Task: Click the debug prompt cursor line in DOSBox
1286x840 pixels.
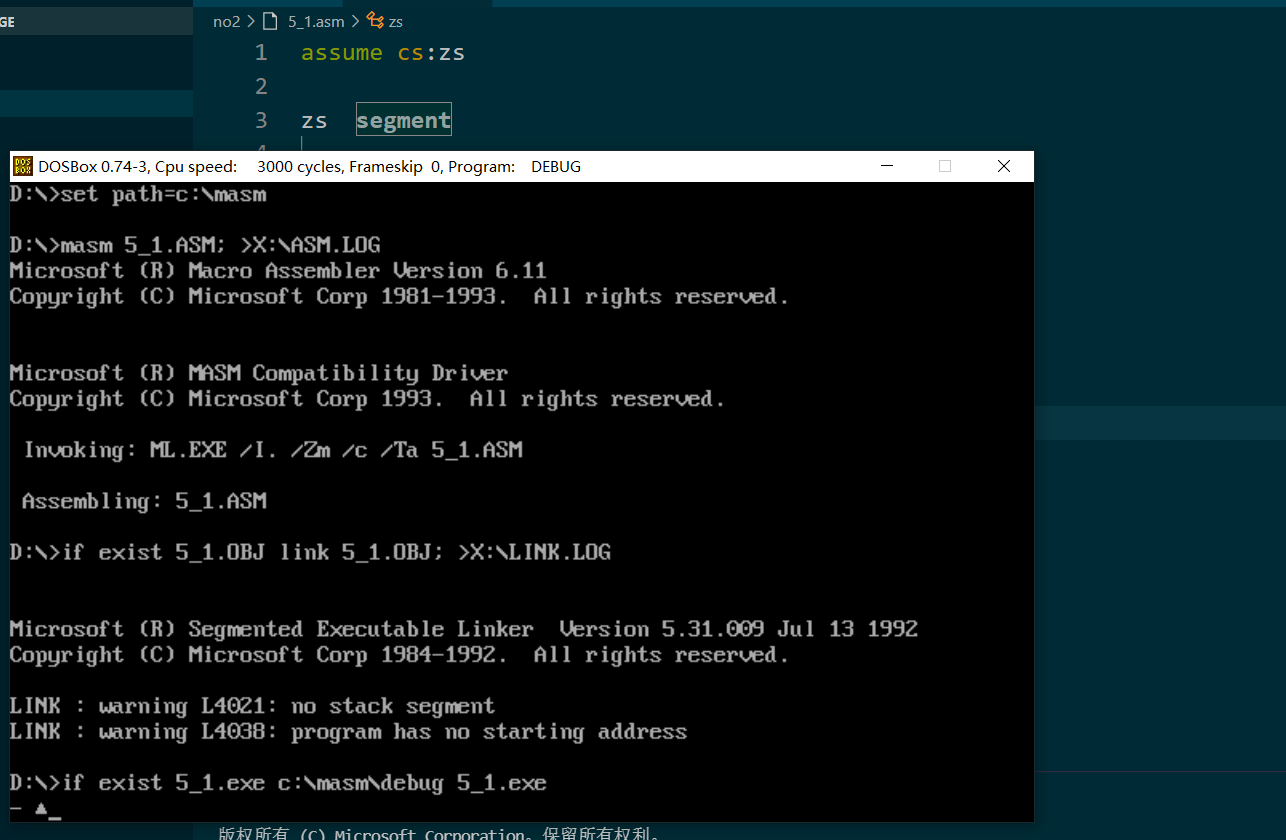Action: (x=36, y=808)
